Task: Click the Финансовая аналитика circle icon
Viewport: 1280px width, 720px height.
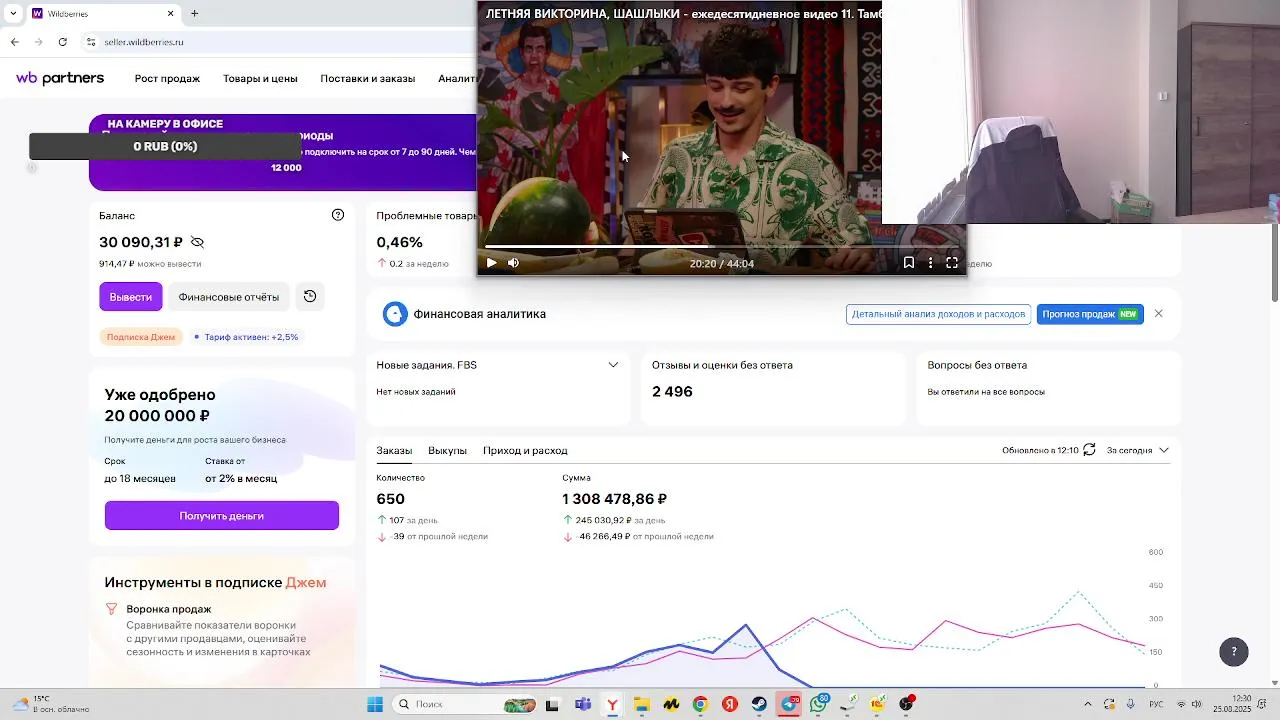Action: click(395, 314)
